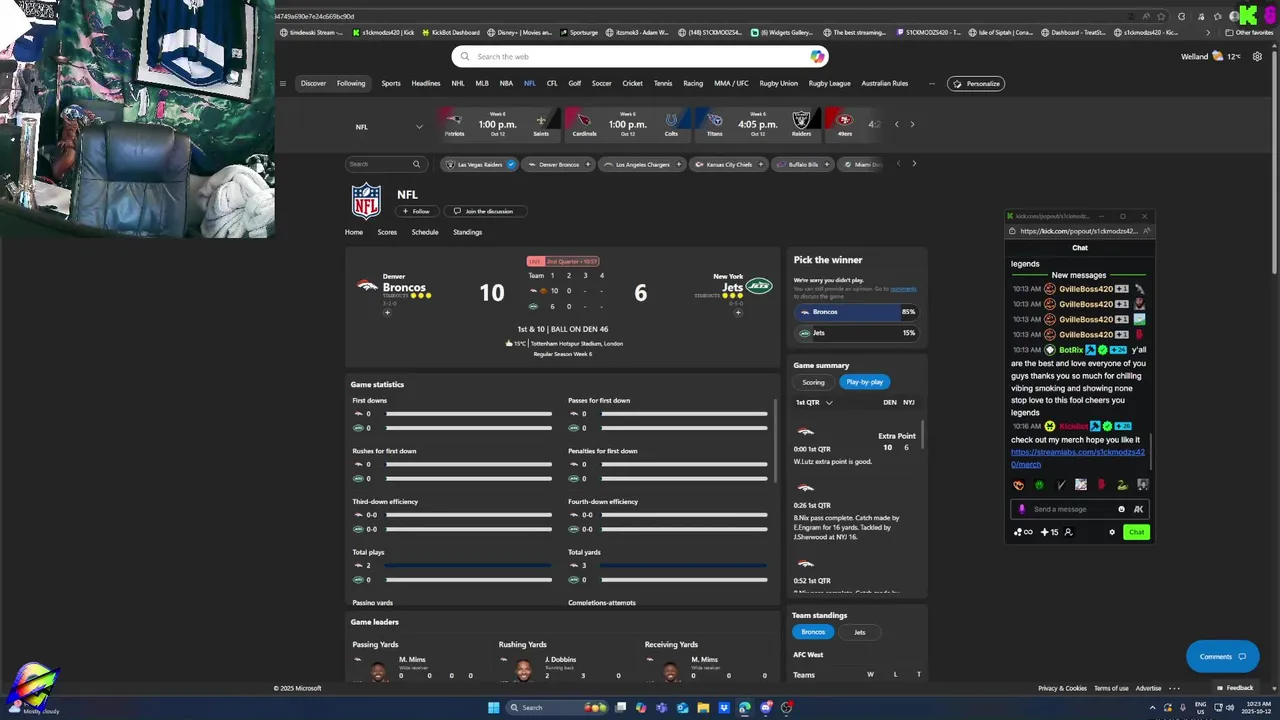Switch to the Scores tab
Image resolution: width=1280 pixels, height=720 pixels.
387,232
